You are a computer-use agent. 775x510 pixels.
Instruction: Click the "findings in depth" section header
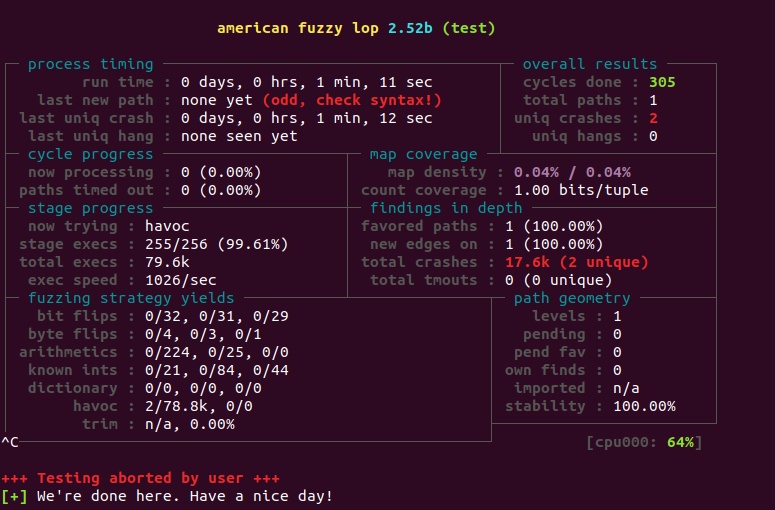446,208
